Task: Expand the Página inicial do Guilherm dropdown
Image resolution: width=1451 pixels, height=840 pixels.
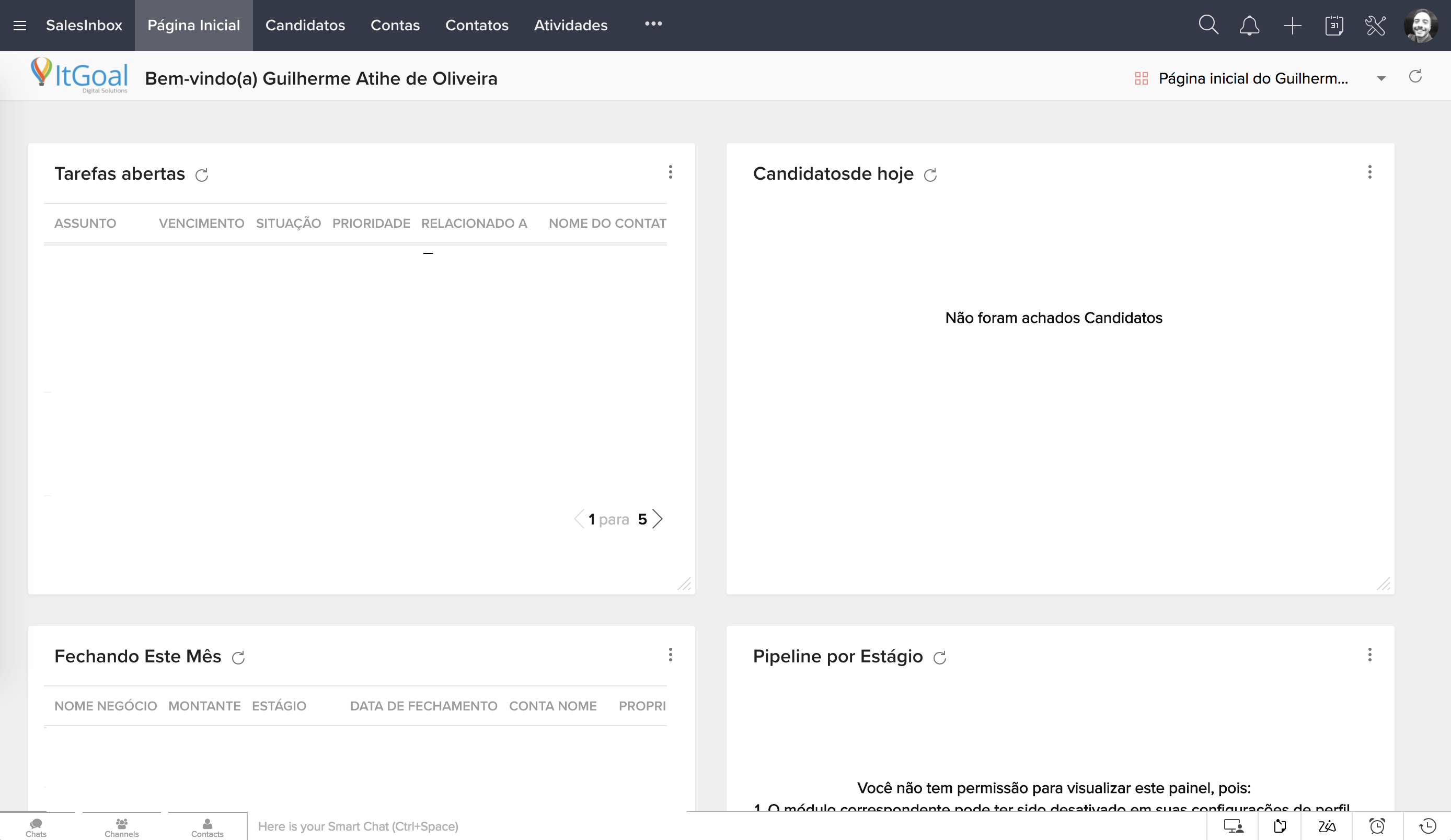Action: (x=1381, y=78)
